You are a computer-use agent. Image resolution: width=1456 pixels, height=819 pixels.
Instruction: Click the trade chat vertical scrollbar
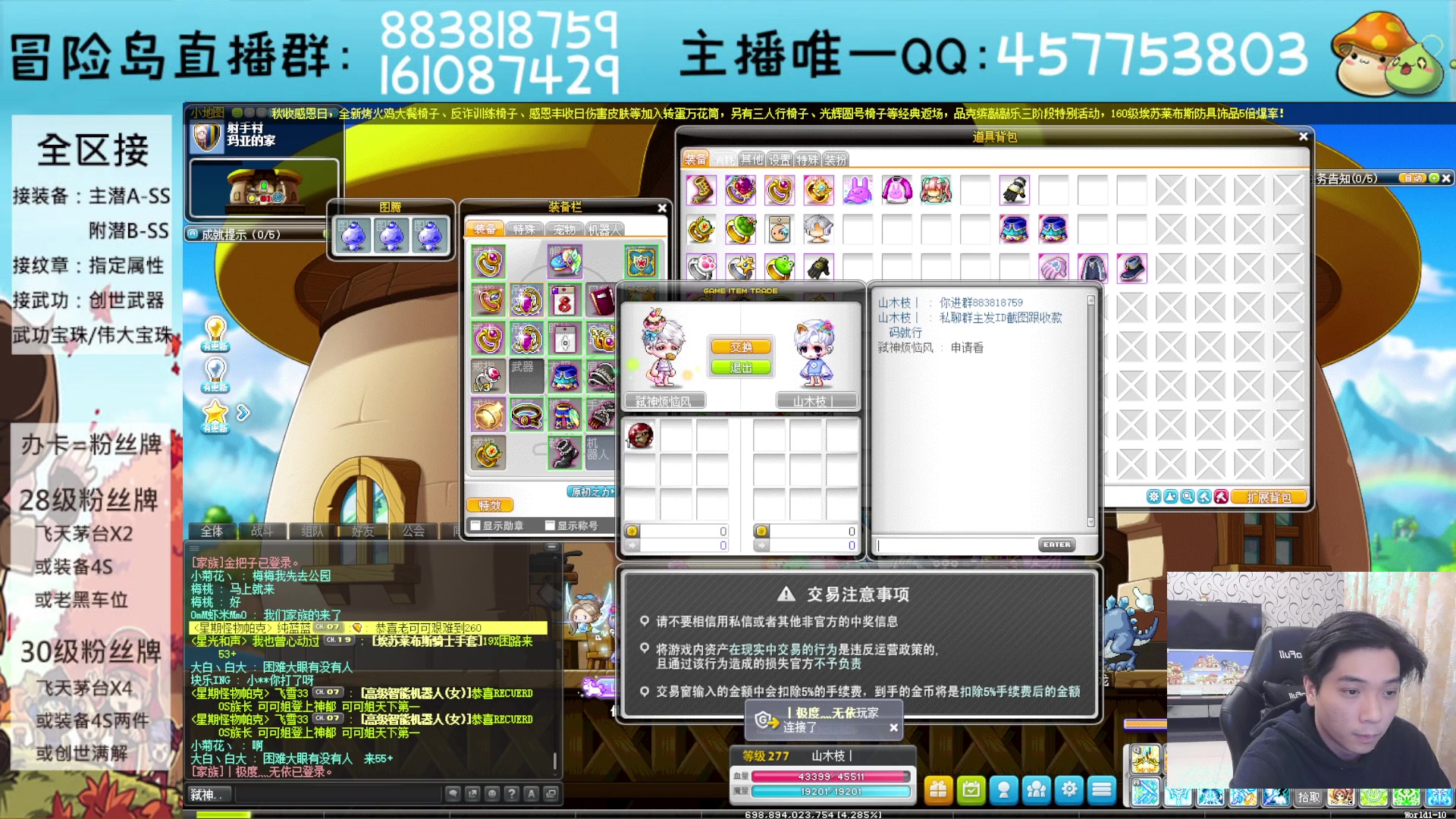pos(1090,411)
